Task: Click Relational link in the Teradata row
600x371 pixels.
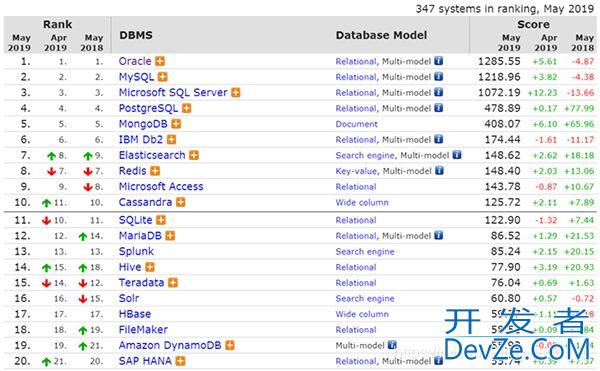Action: [x=356, y=283]
